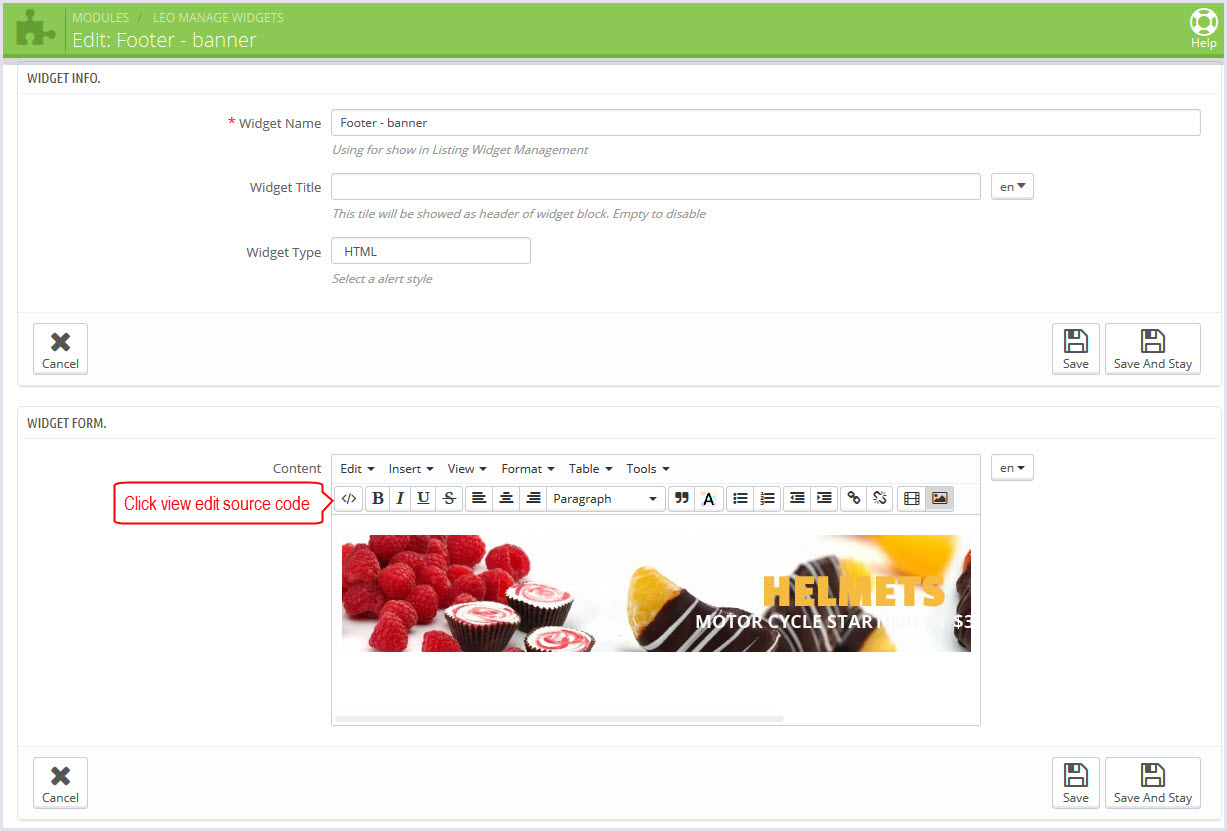1227x831 pixels.
Task: Open Widget Title language dropdown
Action: (x=1012, y=187)
